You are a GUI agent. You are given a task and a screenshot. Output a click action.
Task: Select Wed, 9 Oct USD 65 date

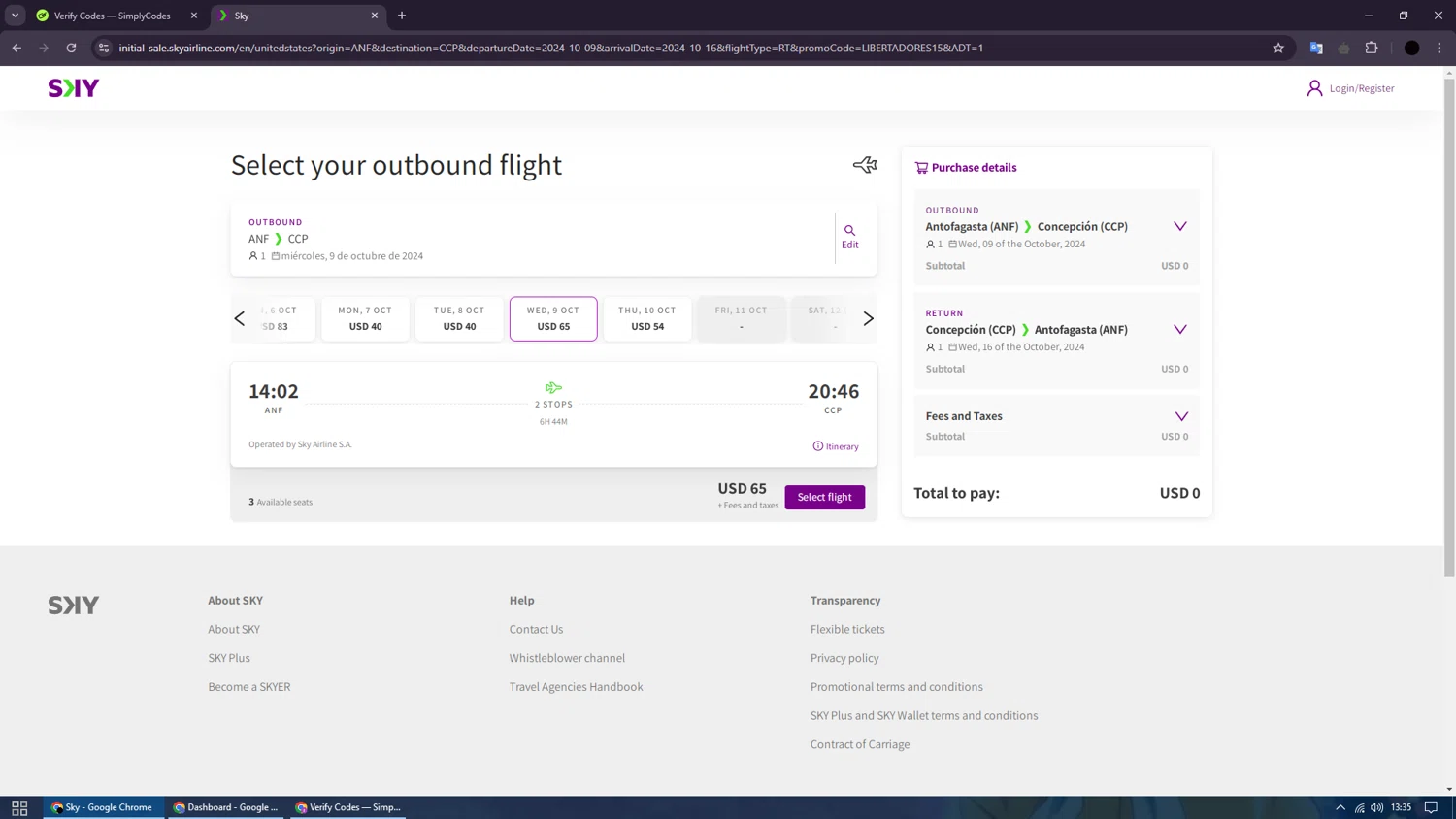(553, 318)
